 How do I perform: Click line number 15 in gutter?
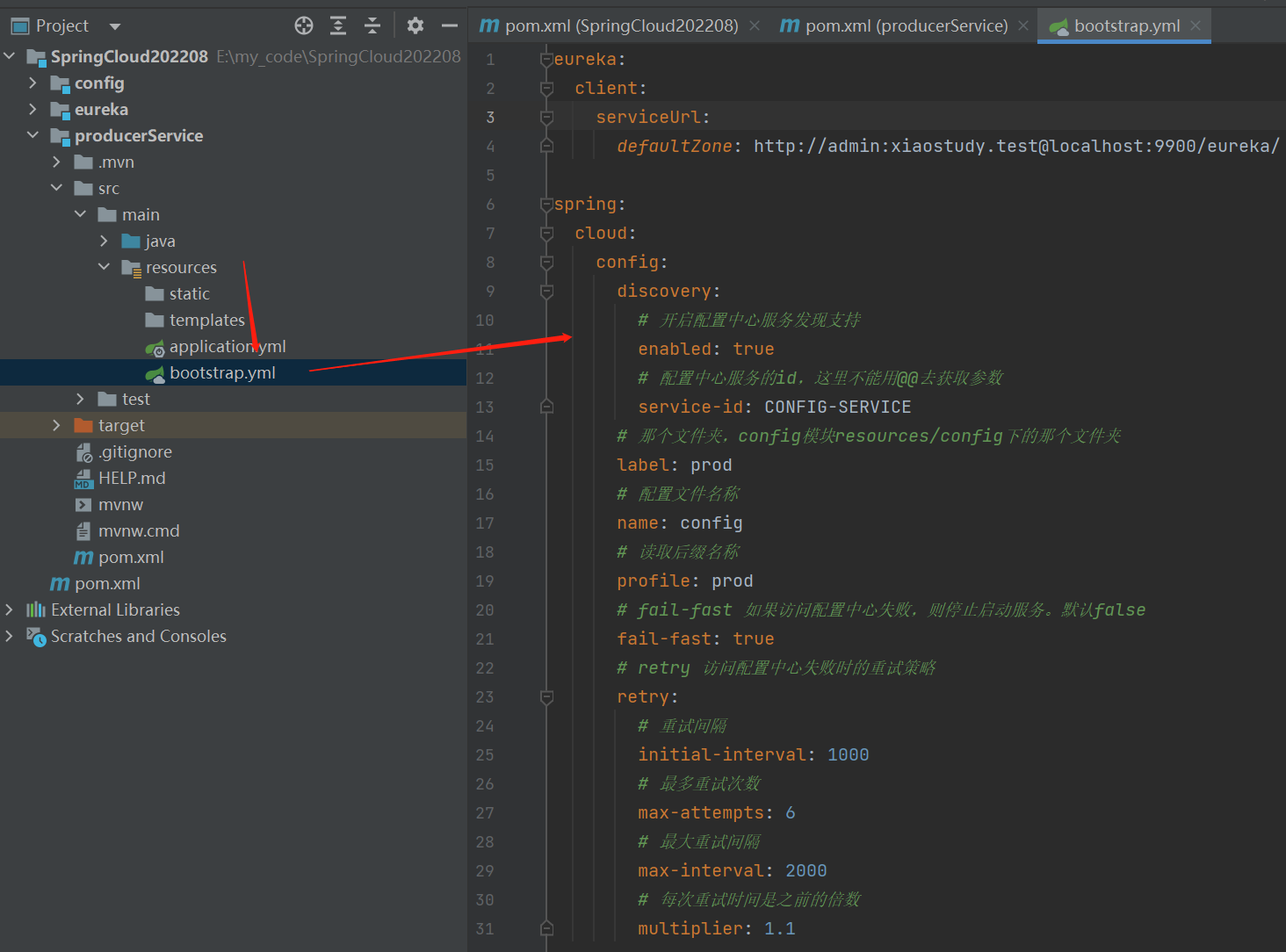(485, 465)
